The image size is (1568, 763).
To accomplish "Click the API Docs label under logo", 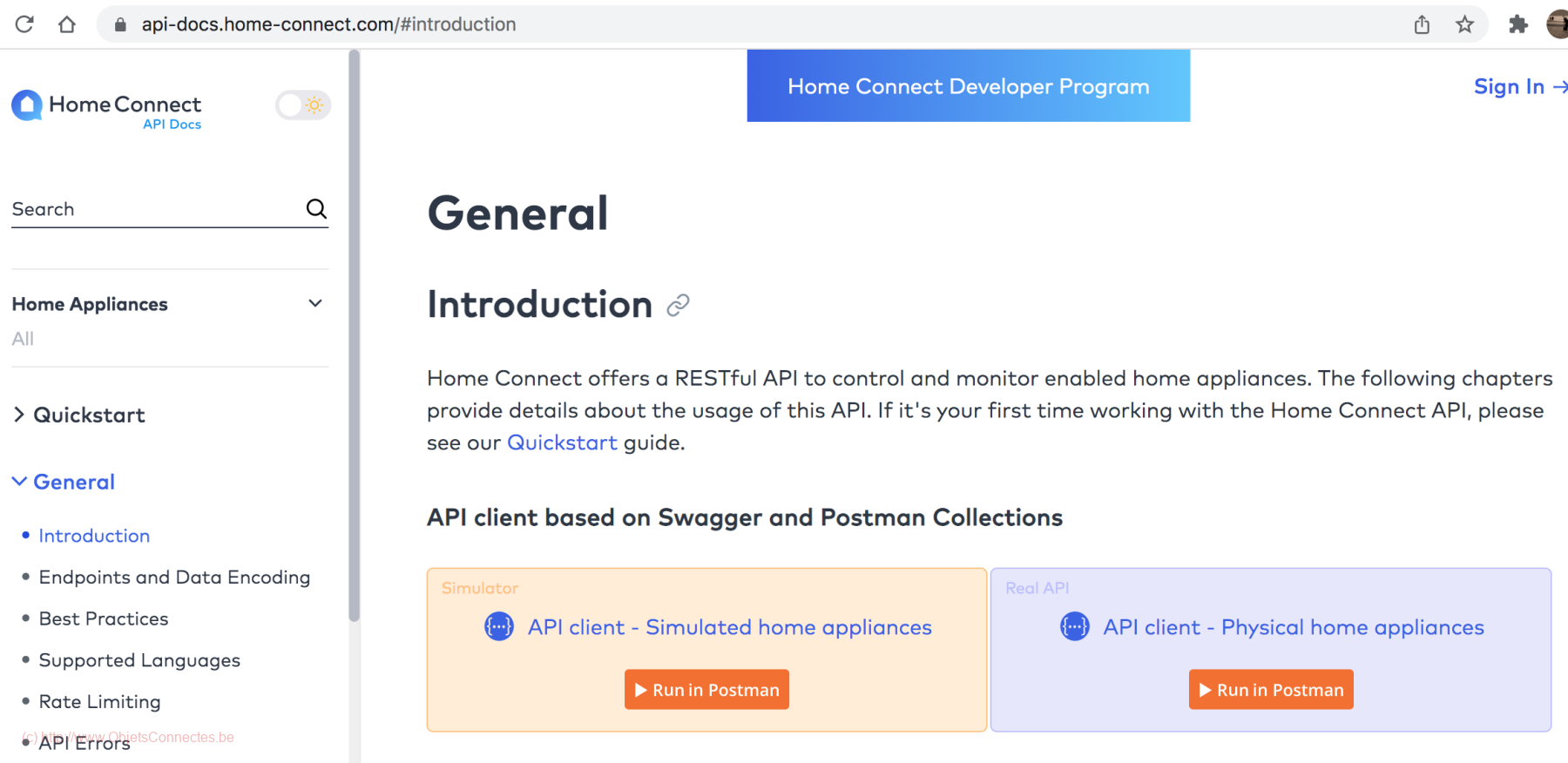I will (x=172, y=125).
